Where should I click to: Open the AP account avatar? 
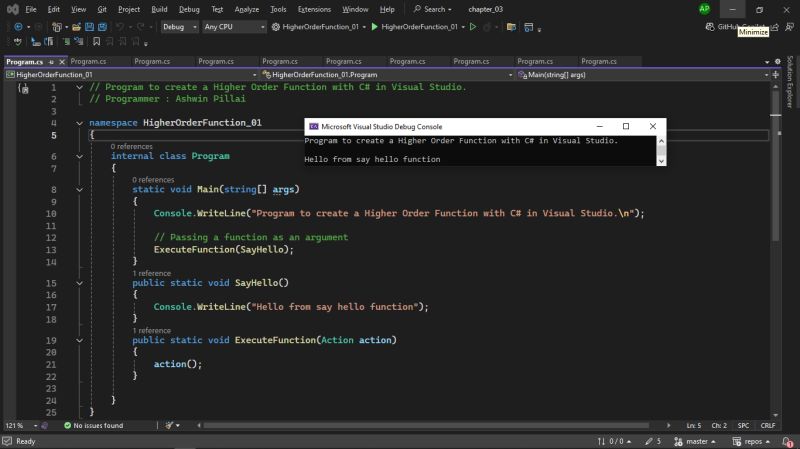[704, 9]
